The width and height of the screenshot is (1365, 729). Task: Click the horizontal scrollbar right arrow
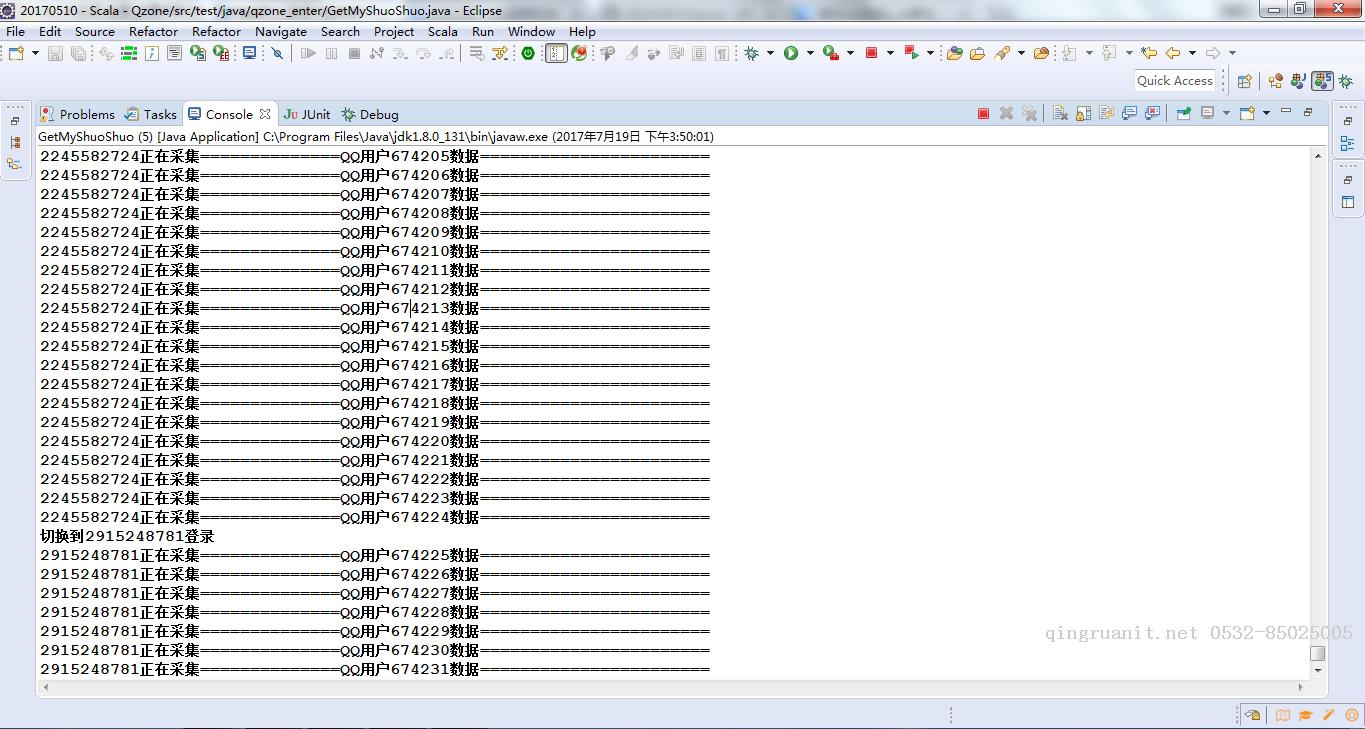point(1300,687)
